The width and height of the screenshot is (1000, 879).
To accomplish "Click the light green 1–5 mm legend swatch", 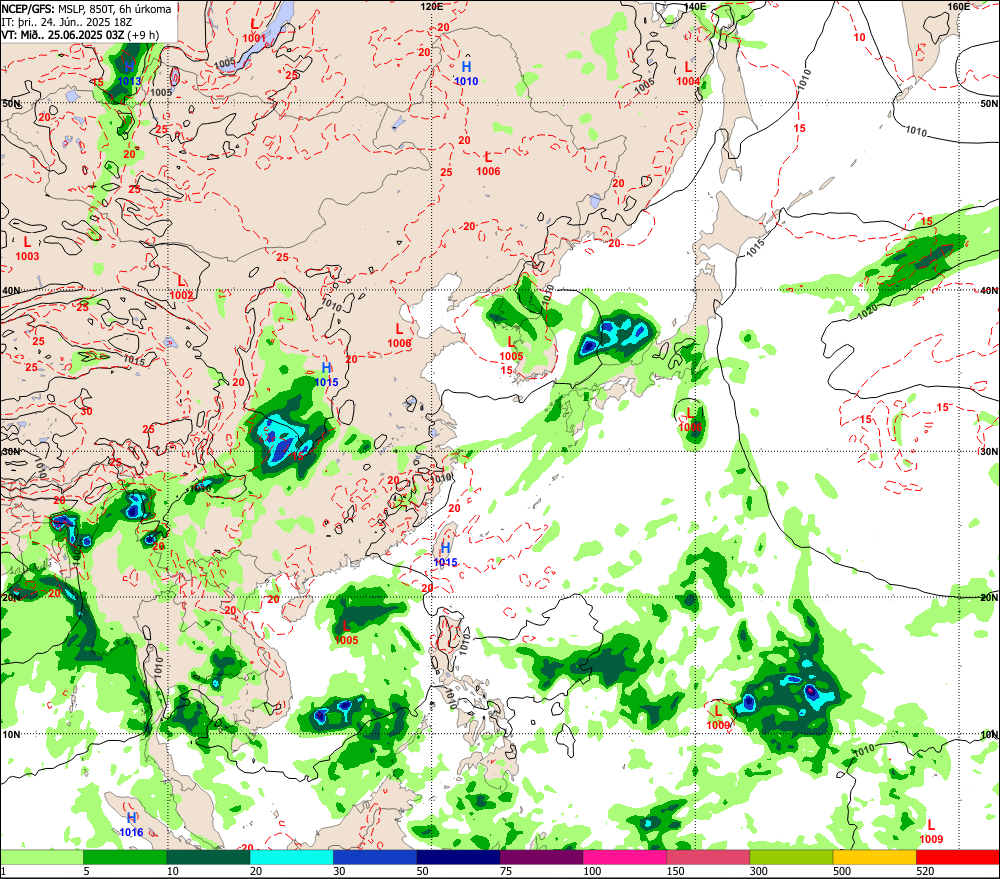I will [x=42, y=857].
